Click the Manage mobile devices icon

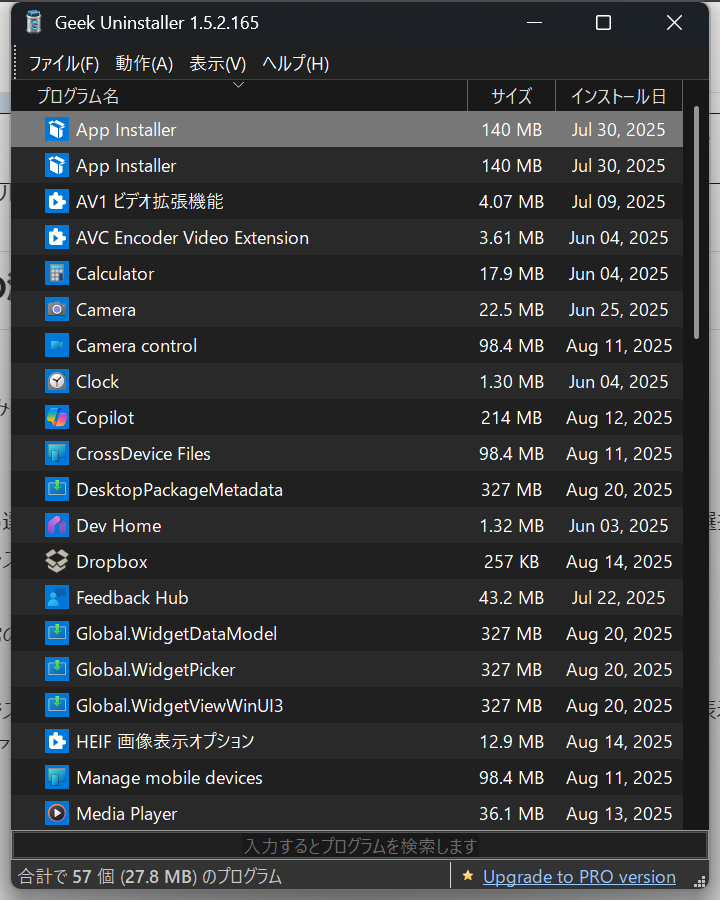pos(57,778)
